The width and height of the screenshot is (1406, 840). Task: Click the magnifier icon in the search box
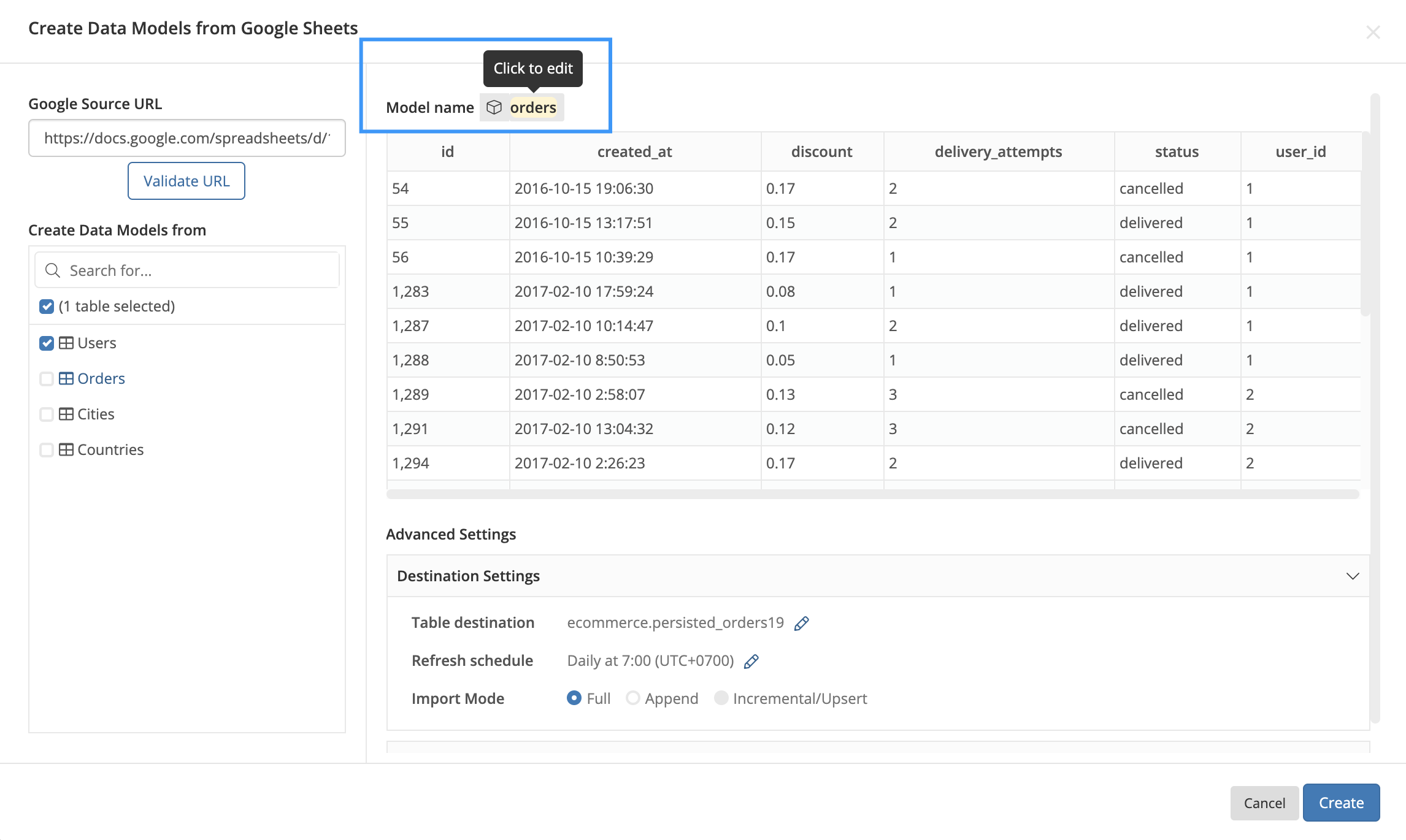point(53,270)
